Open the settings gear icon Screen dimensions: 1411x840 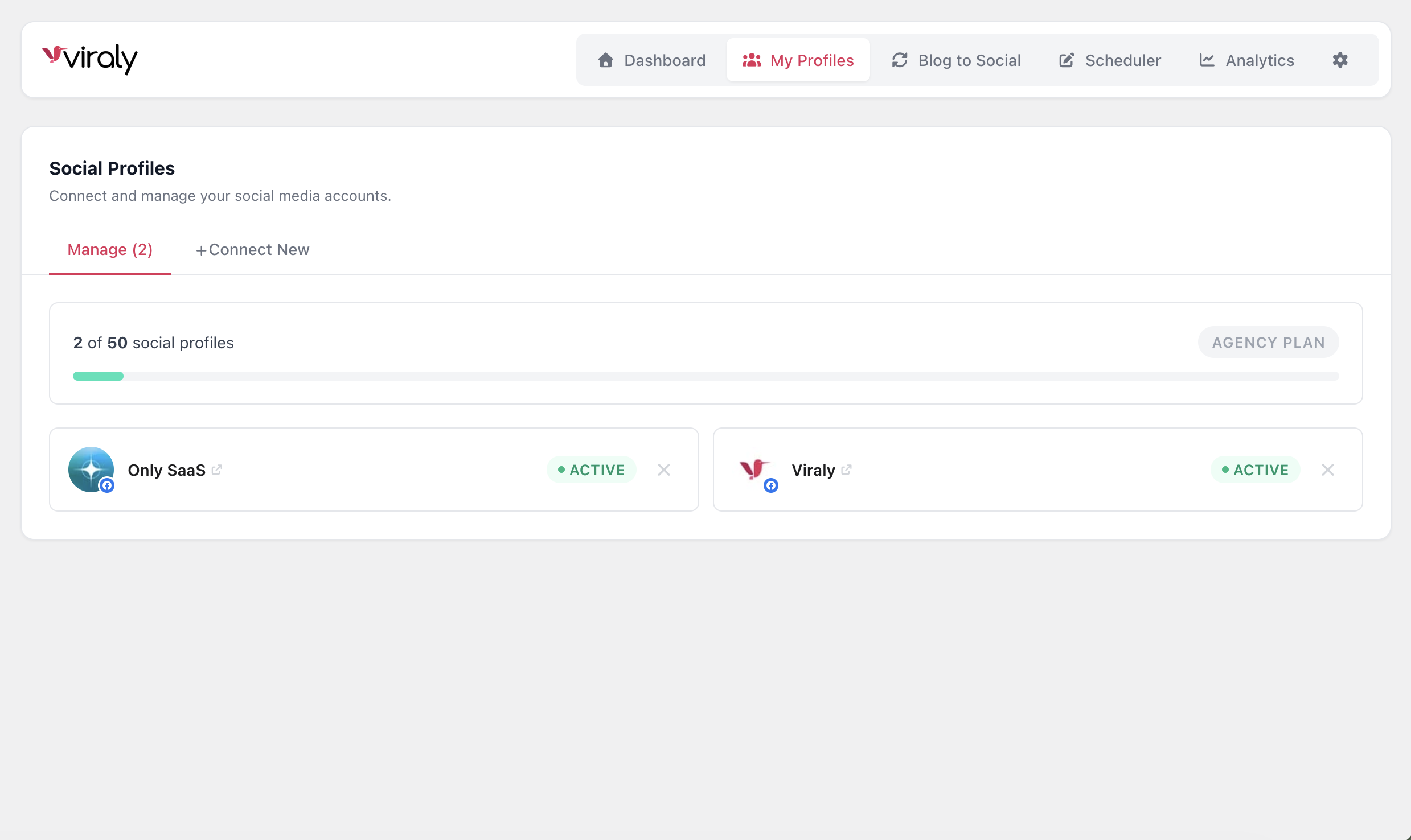(x=1340, y=60)
